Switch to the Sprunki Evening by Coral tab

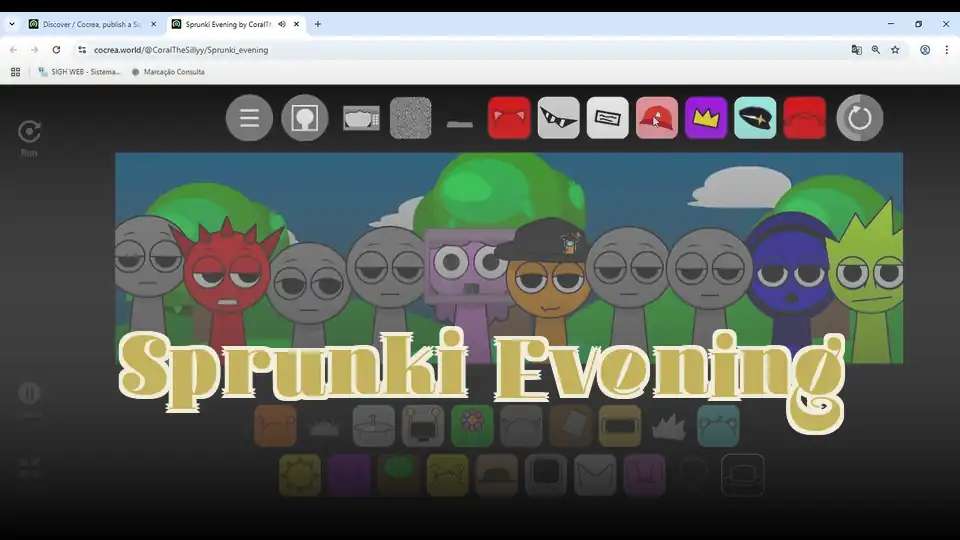coord(228,24)
